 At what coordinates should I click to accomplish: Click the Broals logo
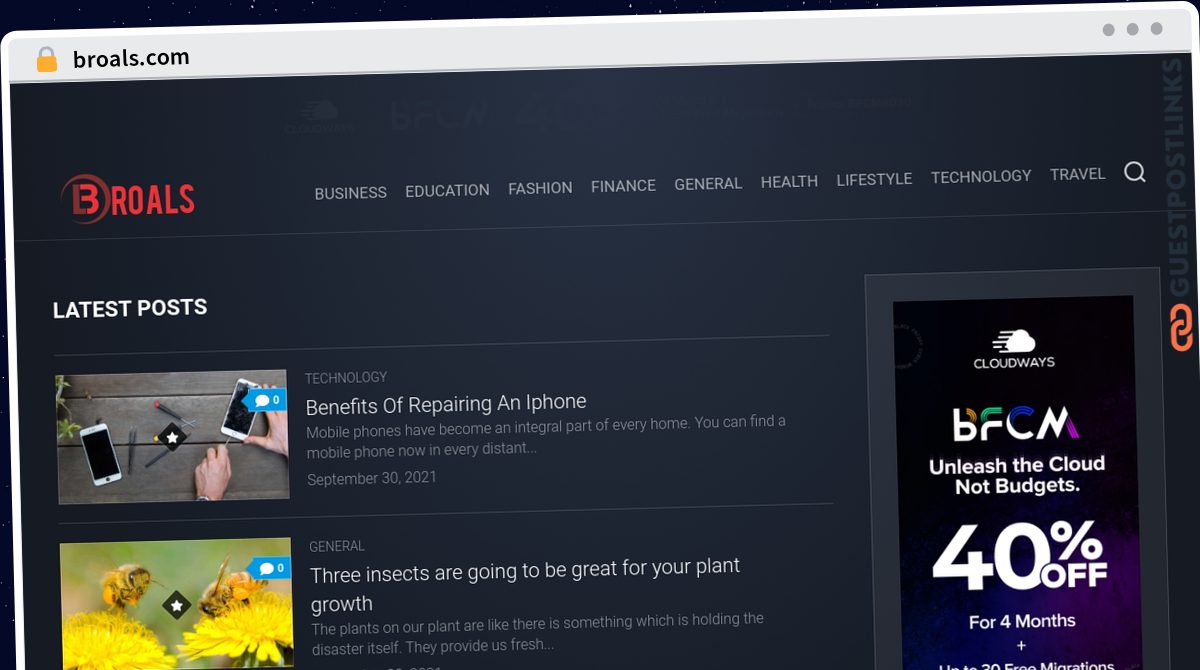click(x=127, y=199)
